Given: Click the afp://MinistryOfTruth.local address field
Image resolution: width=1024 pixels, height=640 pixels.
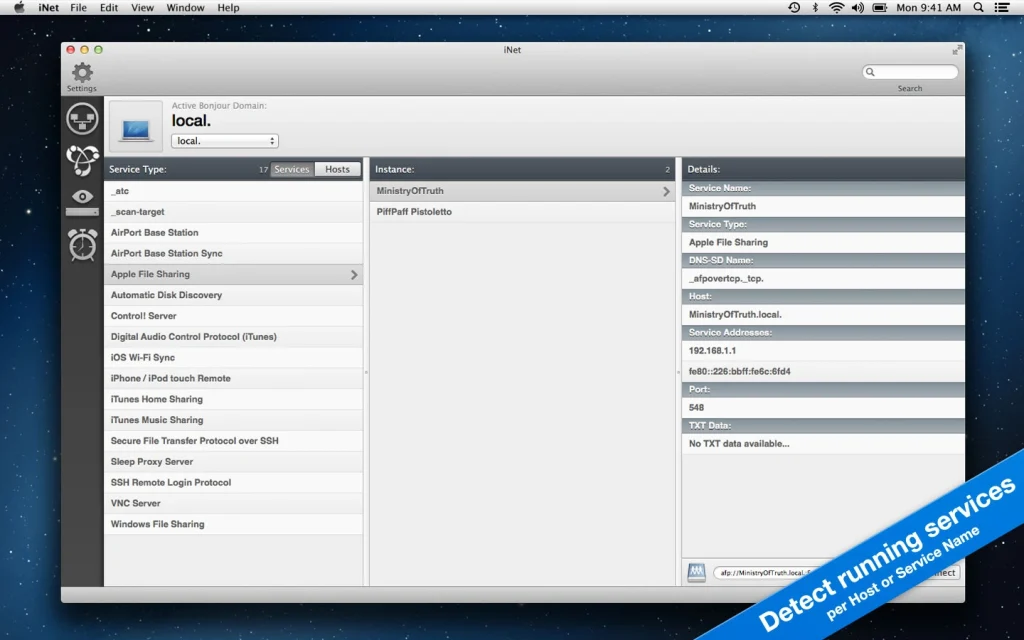Looking at the screenshot, I should 790,572.
